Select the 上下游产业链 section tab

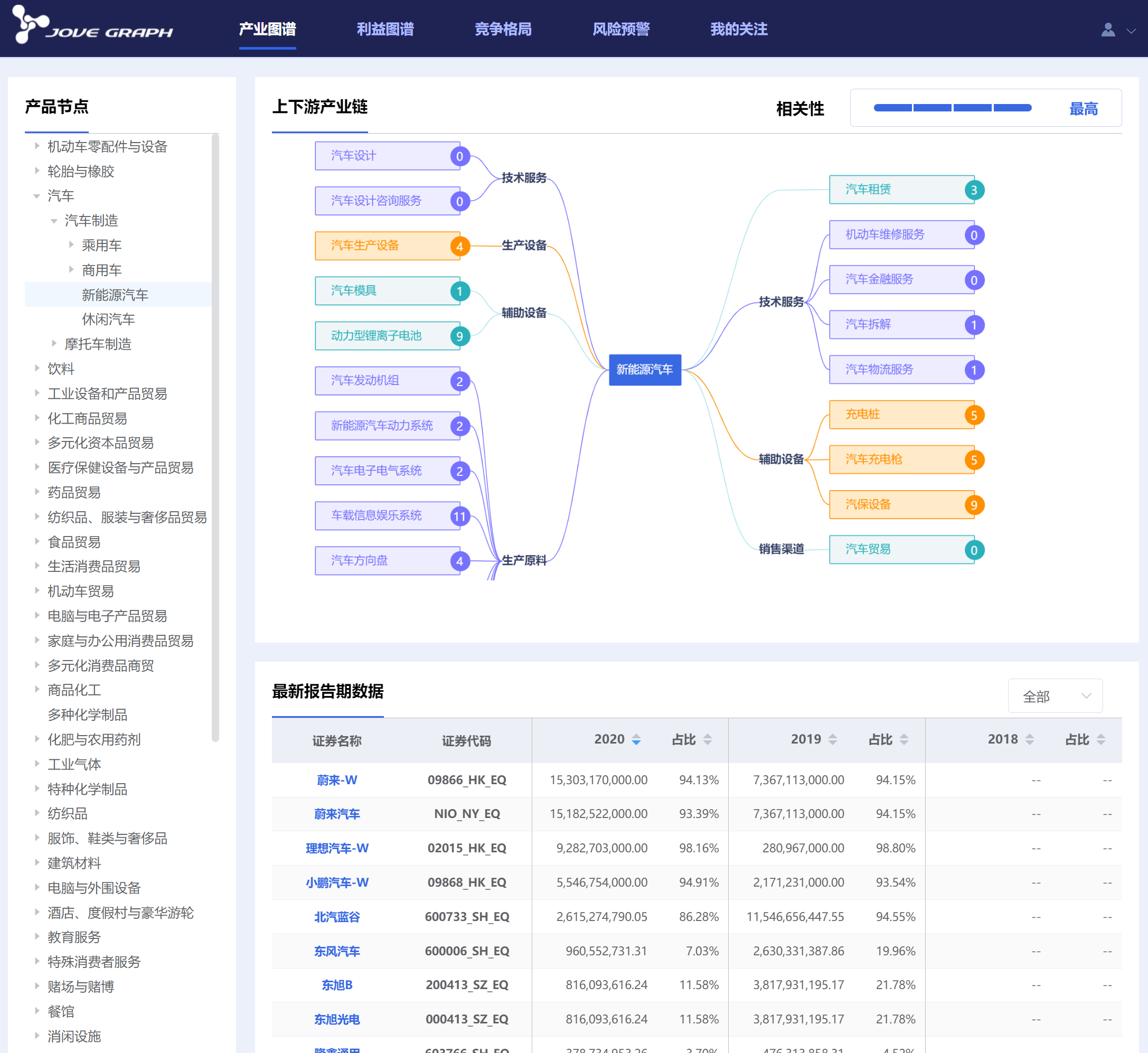(x=319, y=107)
